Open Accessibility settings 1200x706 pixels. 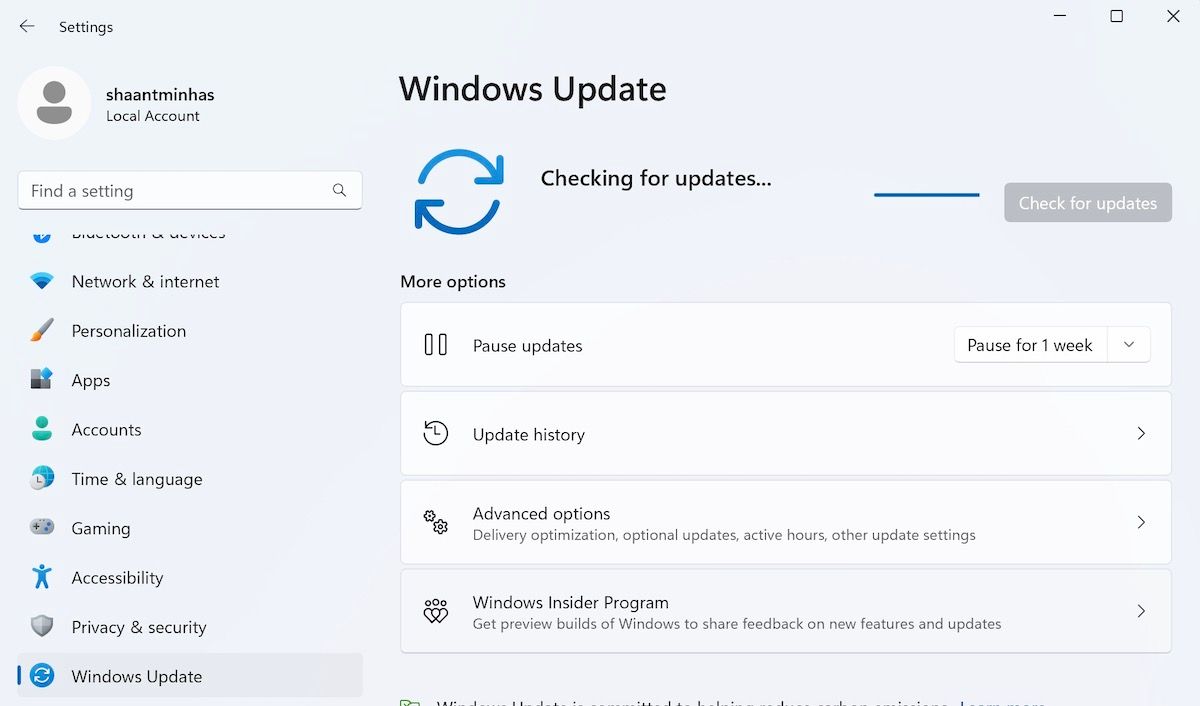tap(190, 577)
